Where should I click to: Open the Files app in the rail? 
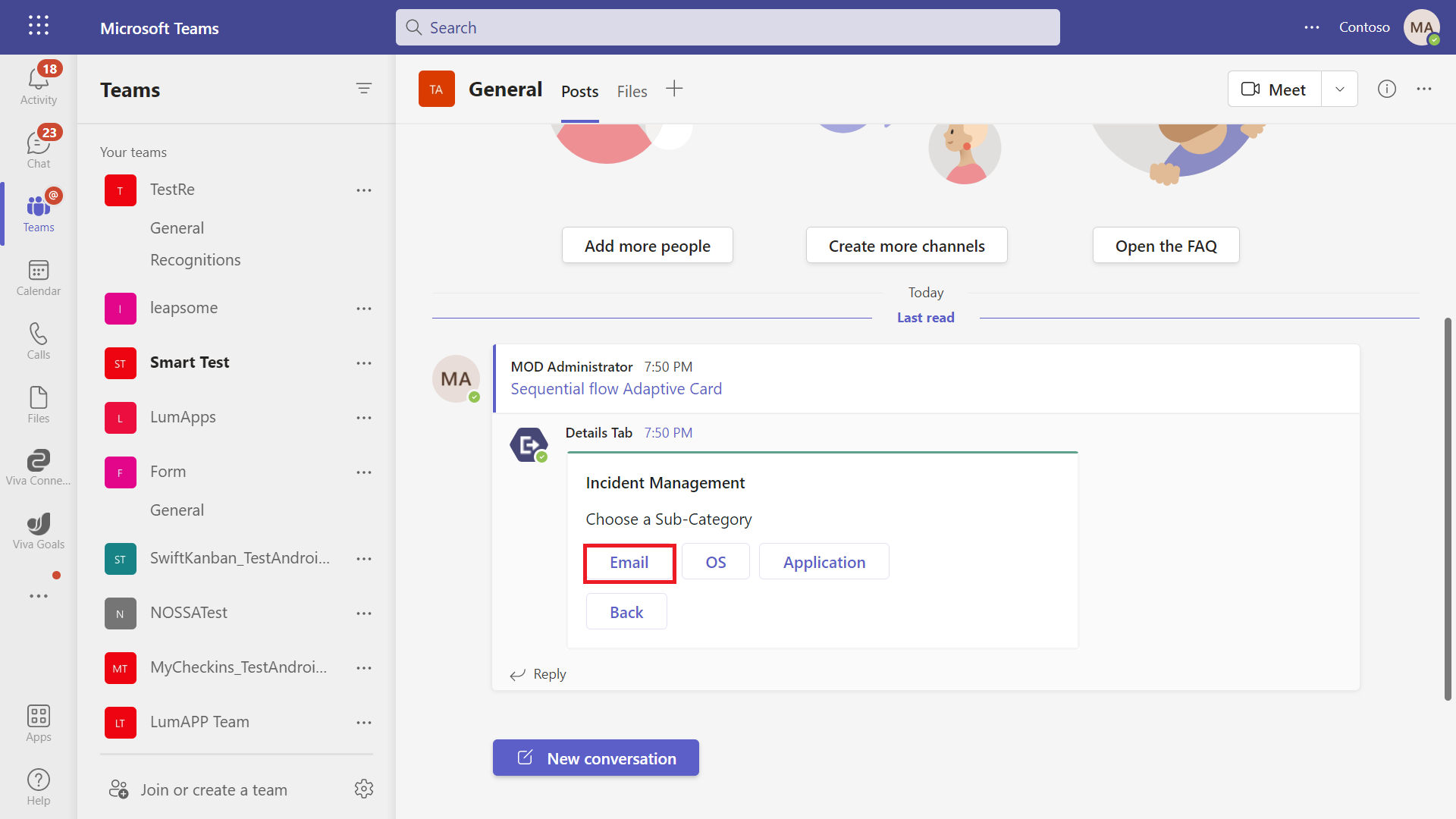[39, 405]
